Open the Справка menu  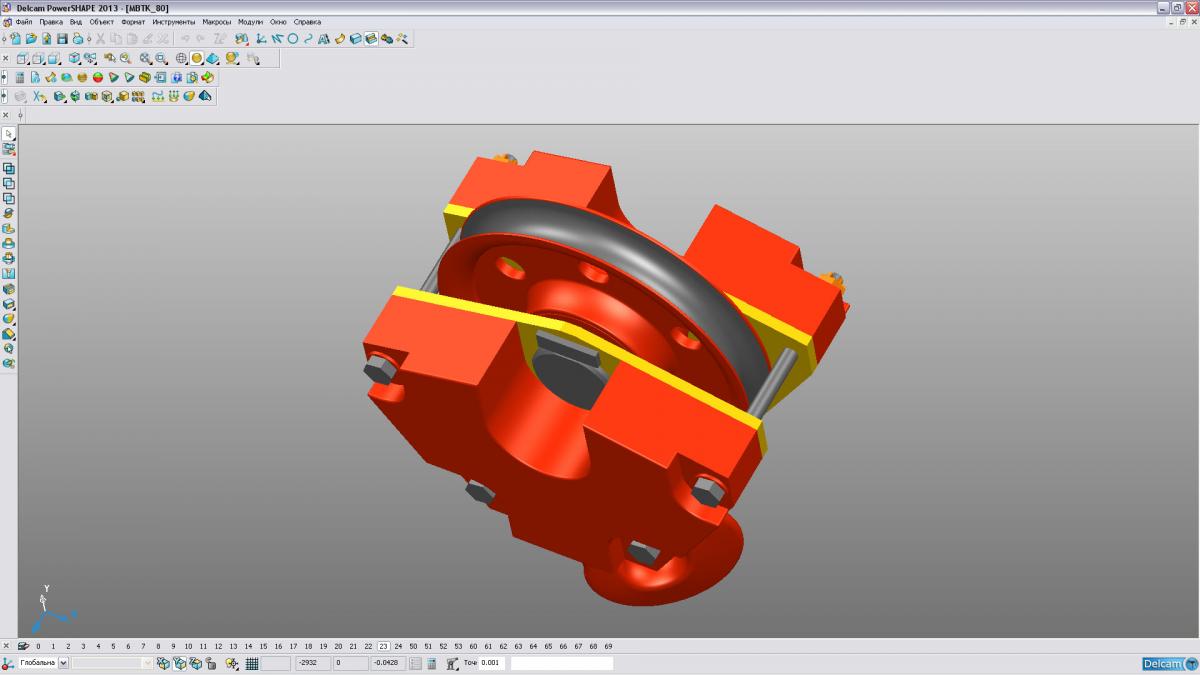coord(308,21)
